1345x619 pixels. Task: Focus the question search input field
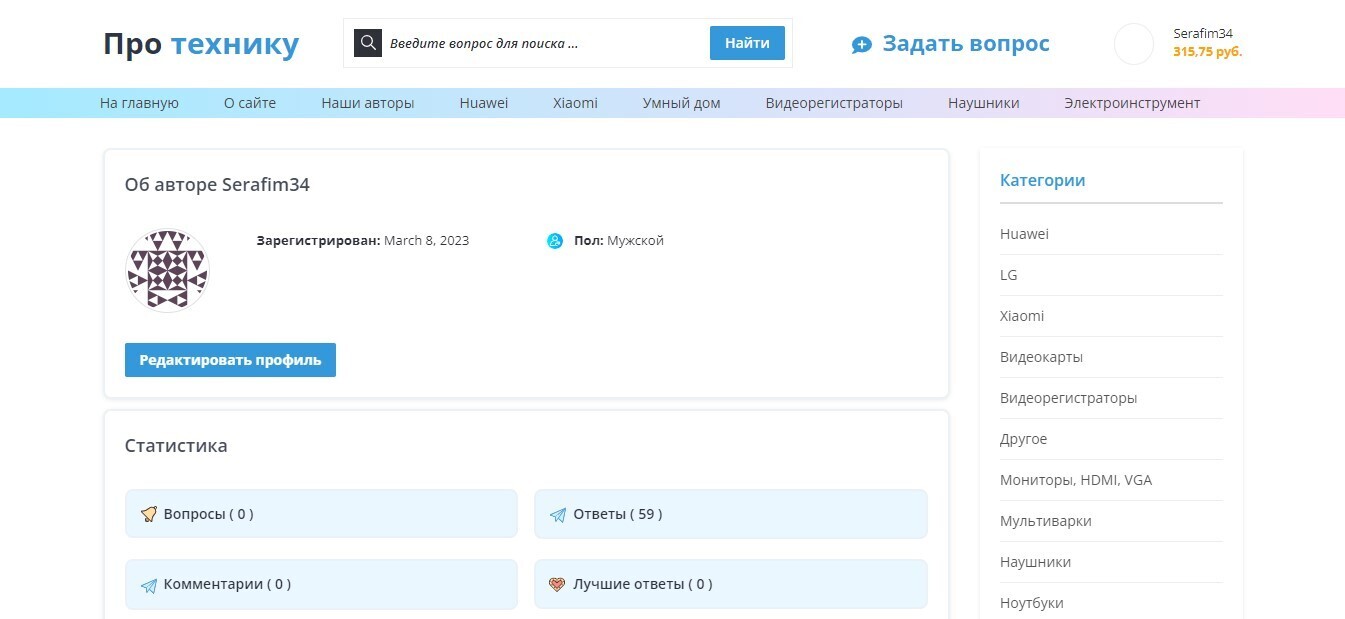point(540,43)
